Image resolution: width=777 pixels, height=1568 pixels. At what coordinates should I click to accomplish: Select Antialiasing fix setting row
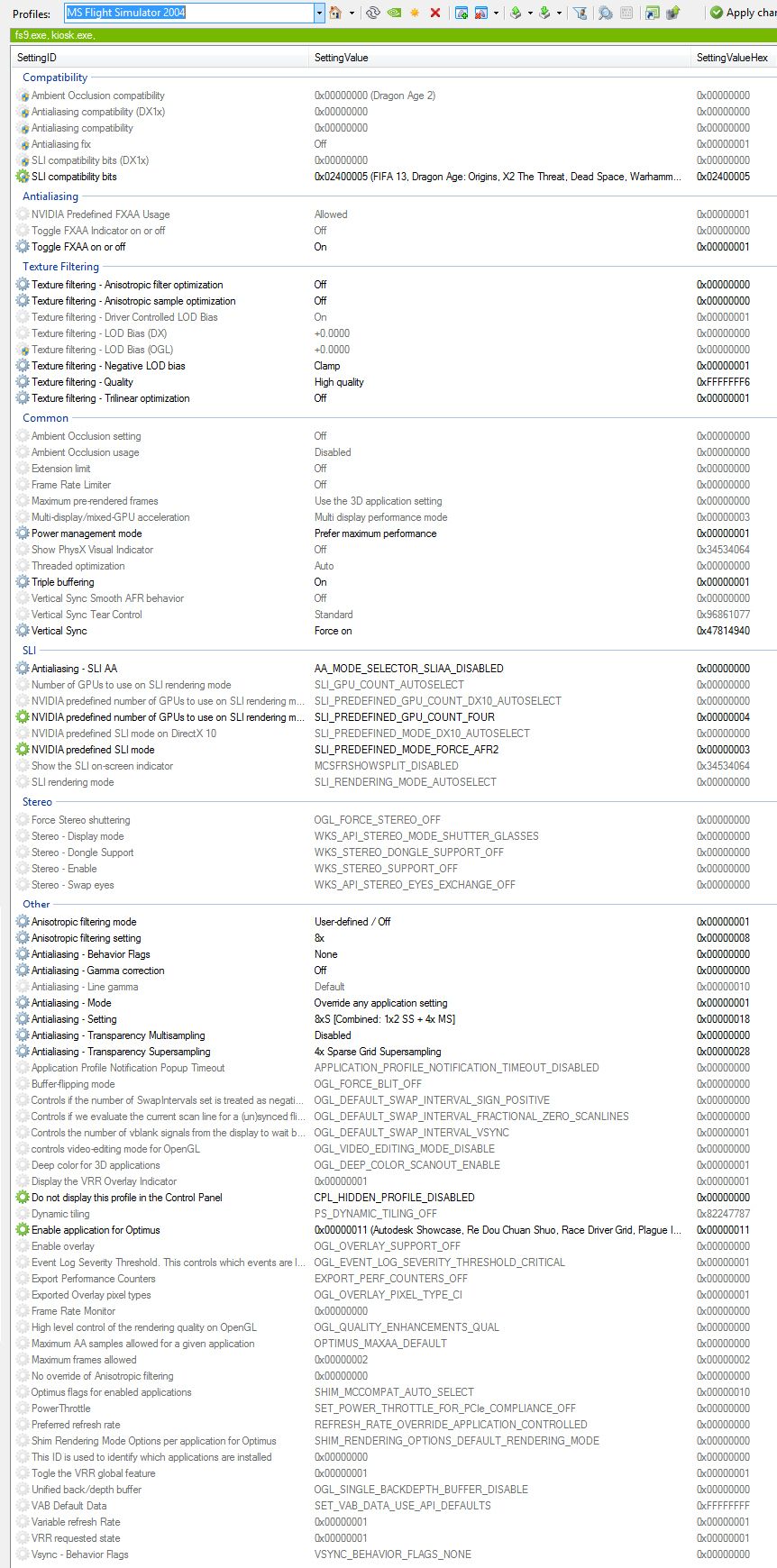coord(394,144)
